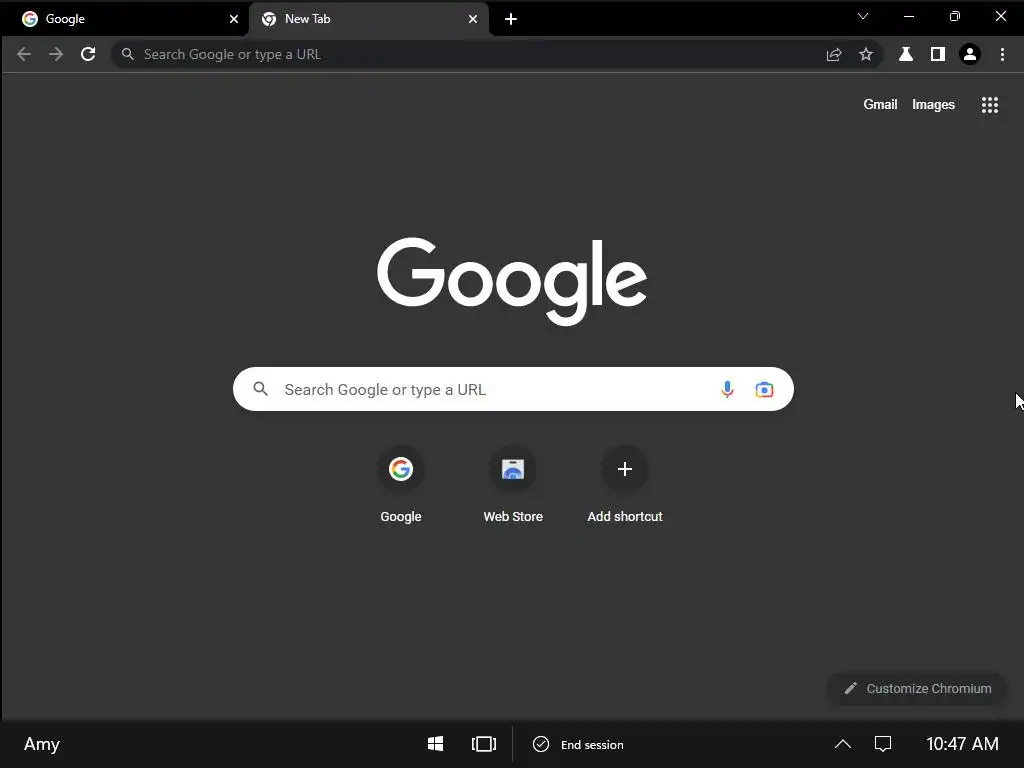This screenshot has height=768, width=1024.
Task: Focus the Google search box
Action: [x=513, y=389]
